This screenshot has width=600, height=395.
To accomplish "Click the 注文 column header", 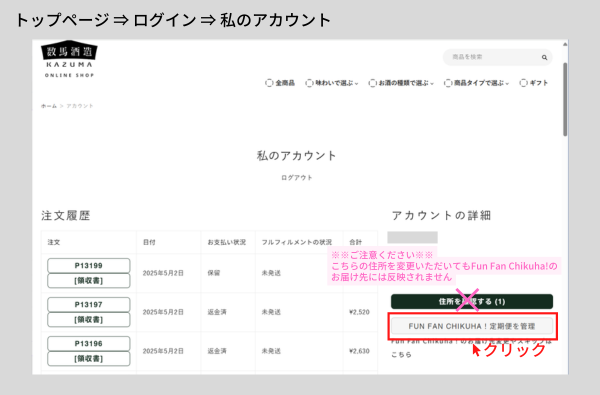I will click(x=54, y=242).
